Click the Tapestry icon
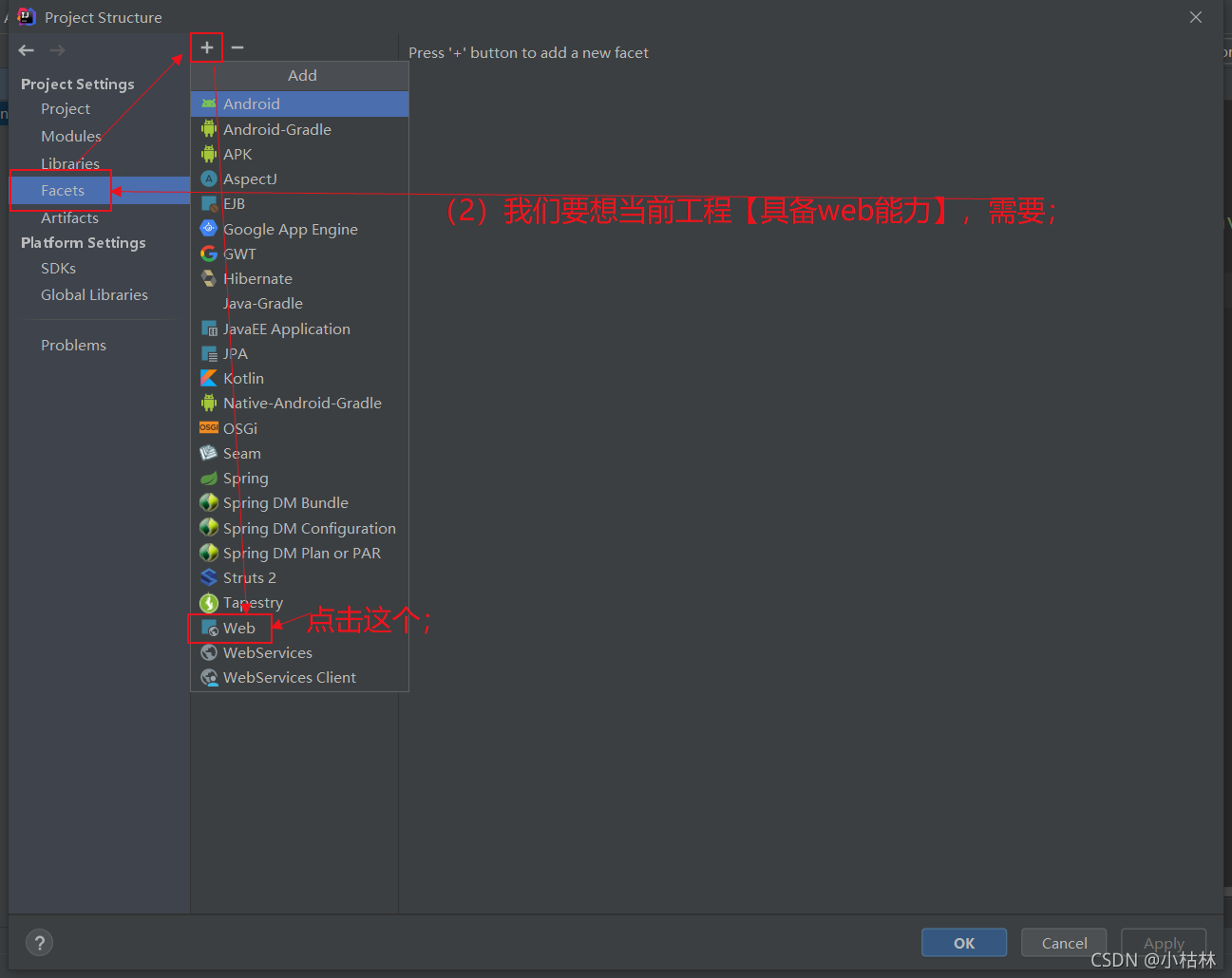Image resolution: width=1232 pixels, height=978 pixels. pos(209,602)
